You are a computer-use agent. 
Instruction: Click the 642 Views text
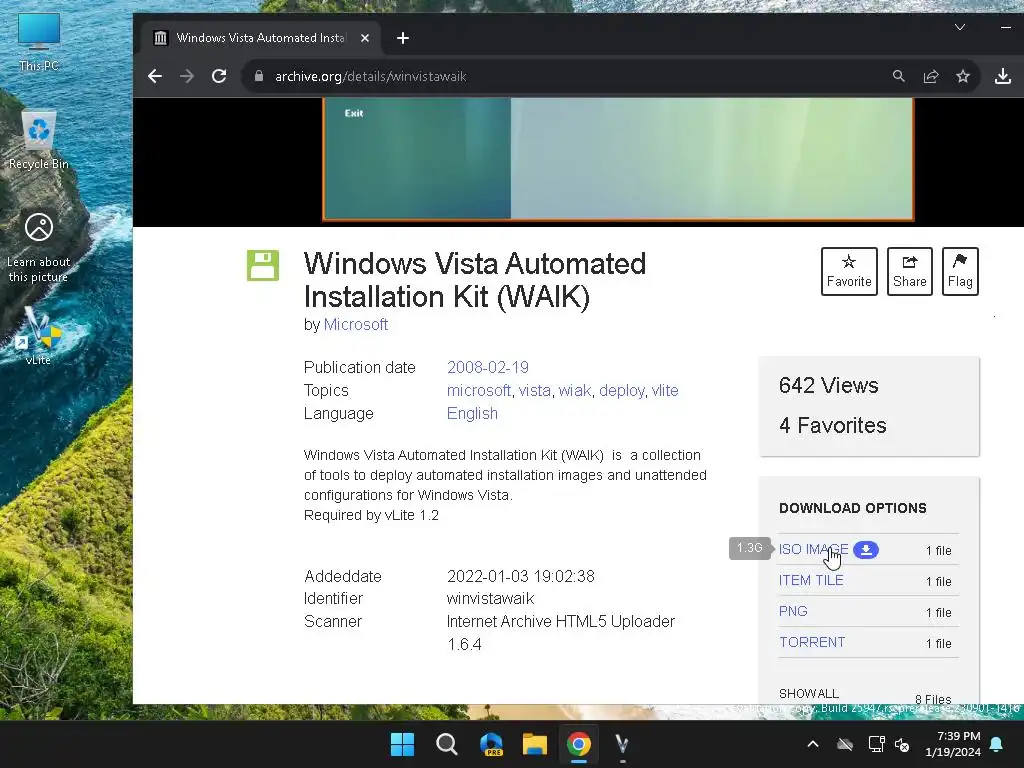(829, 385)
